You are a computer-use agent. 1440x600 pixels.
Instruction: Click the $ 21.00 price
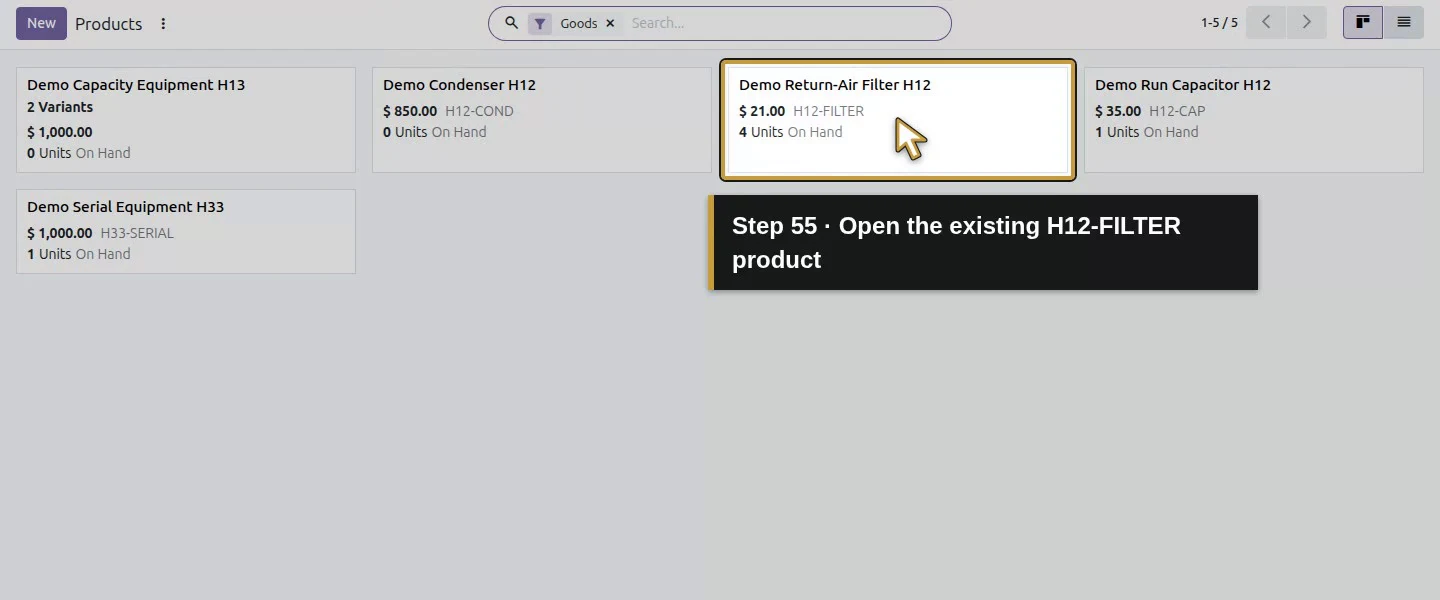762,111
